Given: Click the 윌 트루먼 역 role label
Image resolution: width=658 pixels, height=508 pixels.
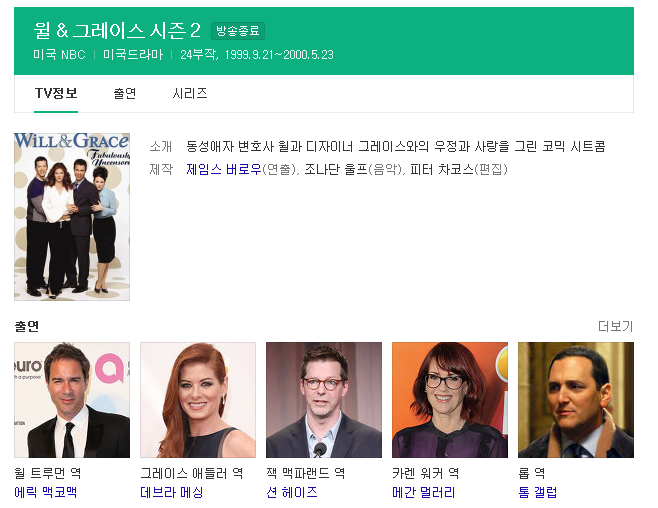Looking at the screenshot, I should pyautogui.click(x=48, y=473).
